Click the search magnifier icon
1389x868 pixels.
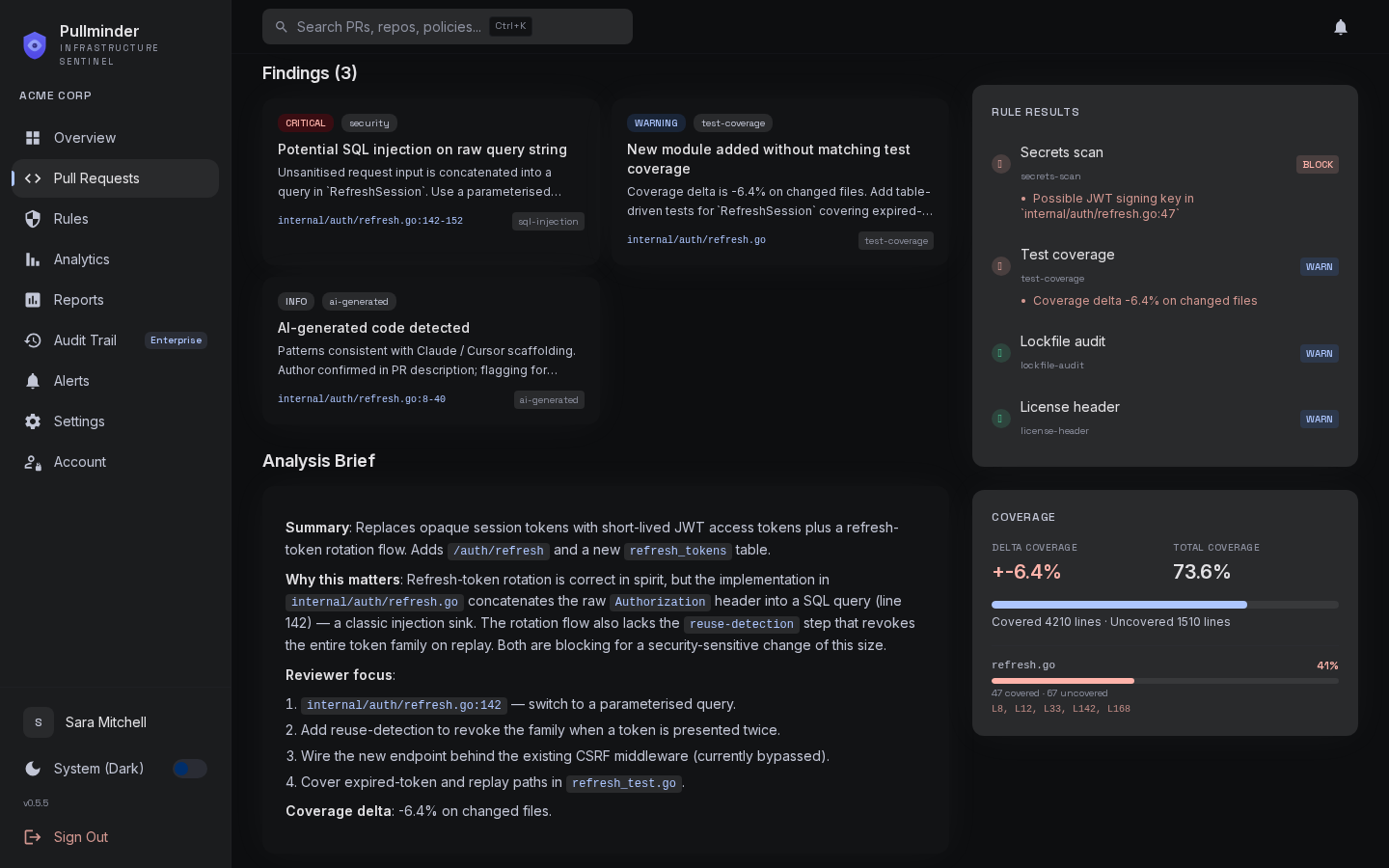pyautogui.click(x=282, y=27)
